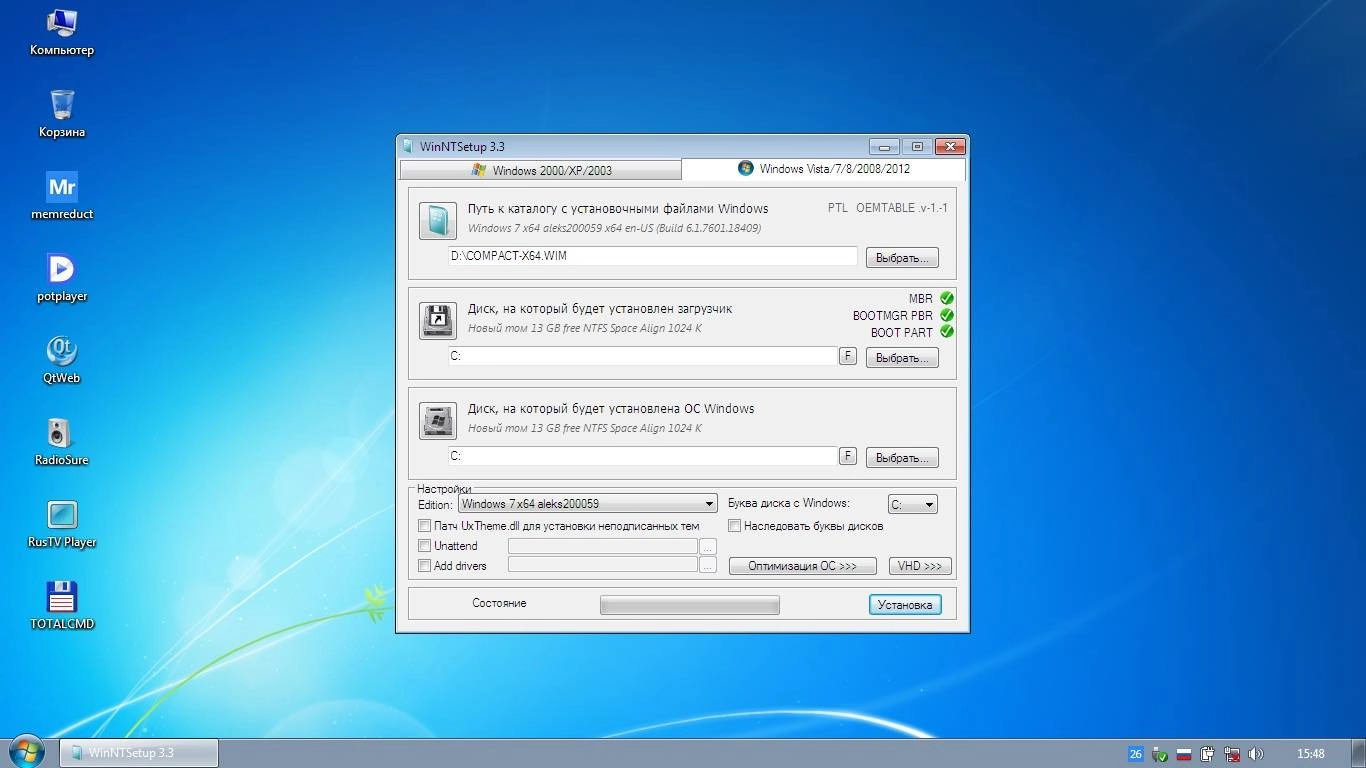1366x768 pixels.
Task: Click the F button beside install drive field
Action: click(x=847, y=456)
